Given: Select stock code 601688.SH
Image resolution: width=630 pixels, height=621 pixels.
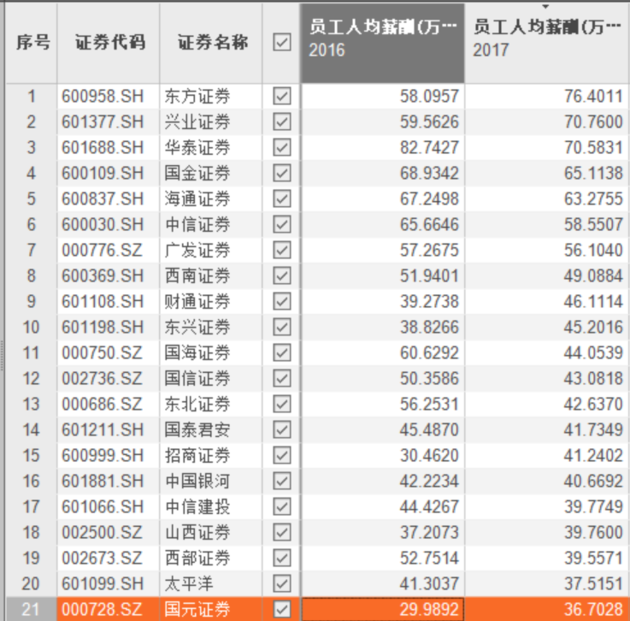Looking at the screenshot, I should pyautogui.click(x=103, y=148).
